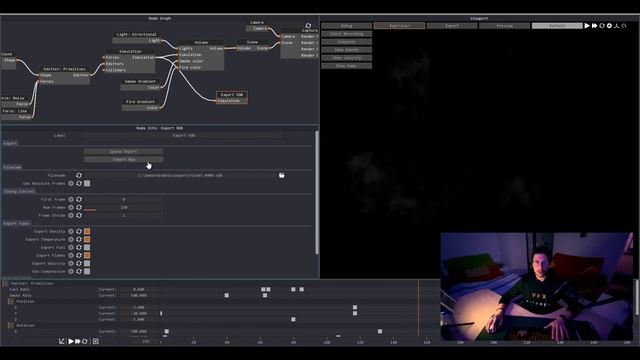Viewport: 640px width, 360px height.
Task: Disable the Export Density checkbox
Action: pyautogui.click(x=87, y=231)
